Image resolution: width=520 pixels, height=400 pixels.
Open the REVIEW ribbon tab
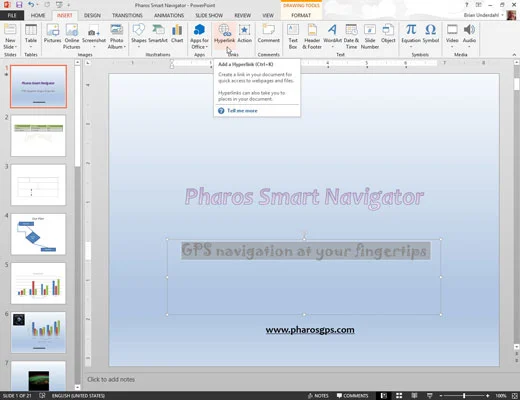[x=242, y=15]
